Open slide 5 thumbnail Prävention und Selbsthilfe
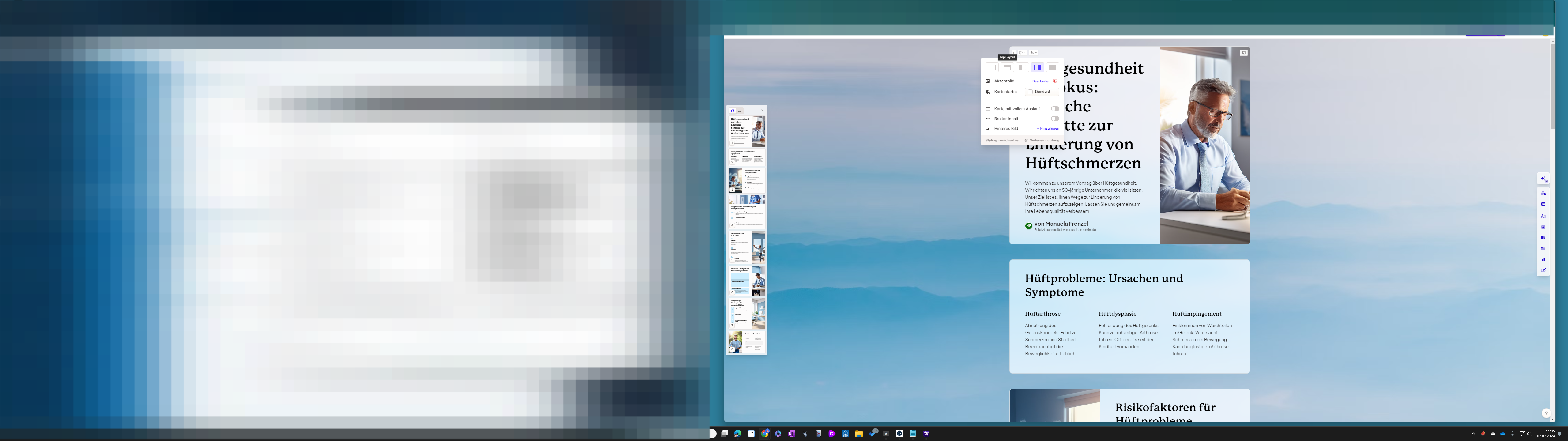Image resolution: width=1568 pixels, height=441 pixels. pos(747,247)
